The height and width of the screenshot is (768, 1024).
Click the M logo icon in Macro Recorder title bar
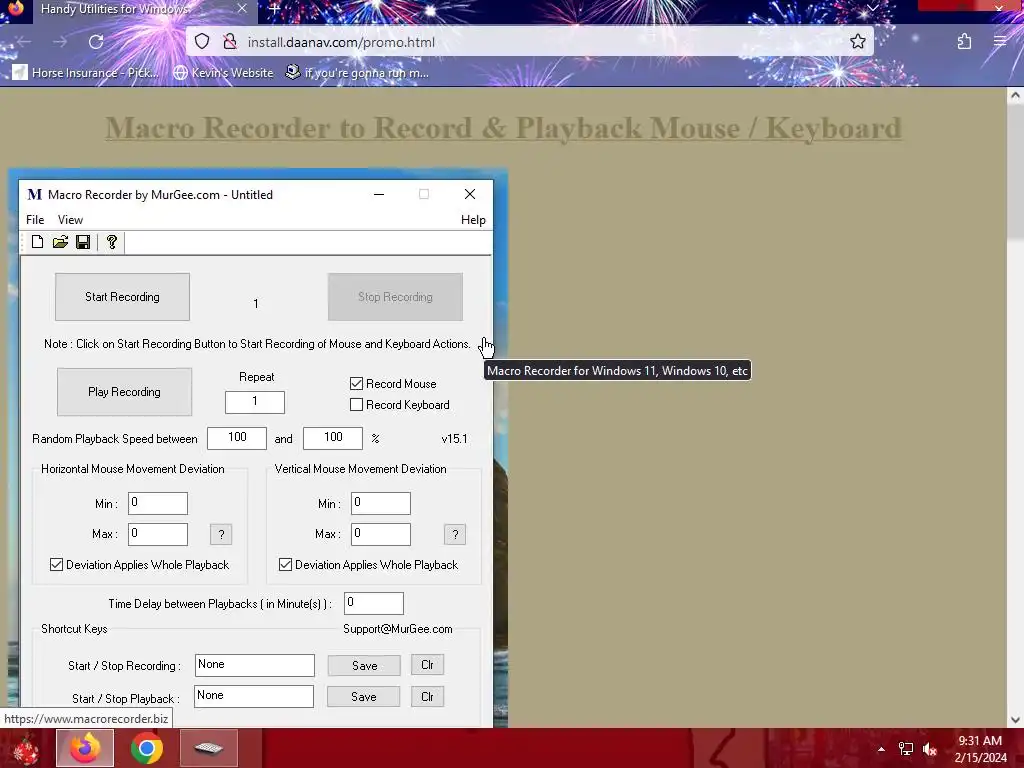coord(35,195)
